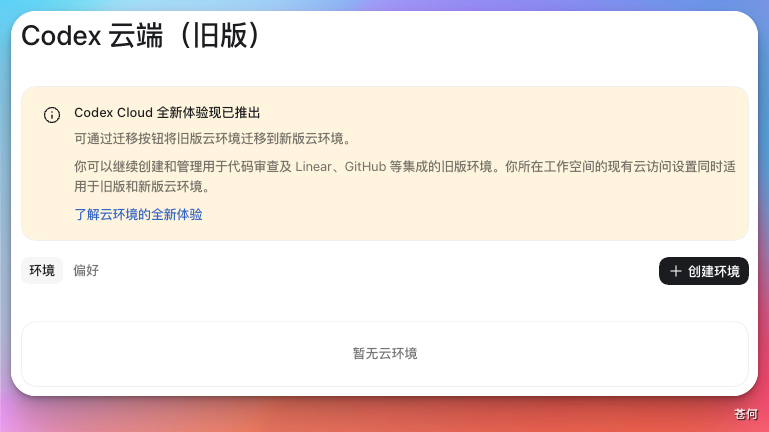Open the 偏好 tab
The height and width of the screenshot is (432, 769).
86,270
